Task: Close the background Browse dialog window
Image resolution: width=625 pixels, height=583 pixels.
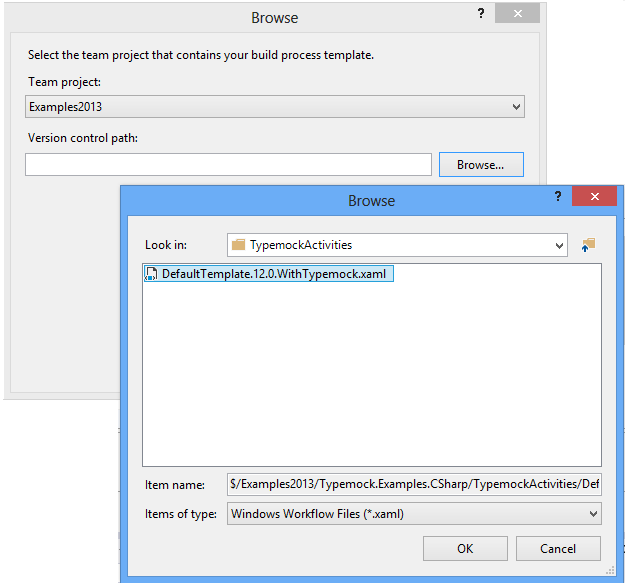Action: point(518,15)
